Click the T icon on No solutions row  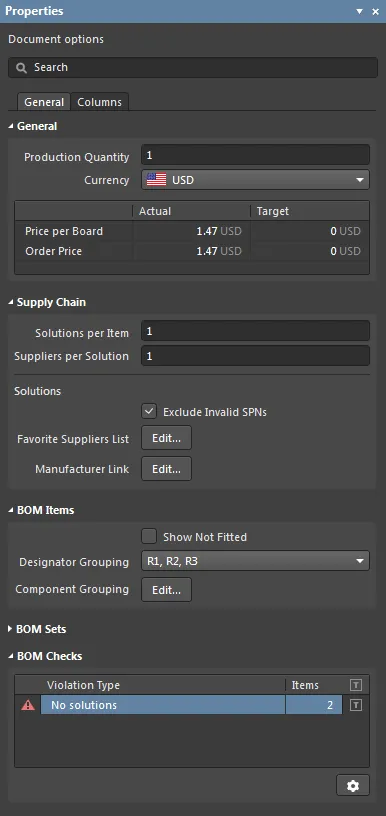point(356,705)
